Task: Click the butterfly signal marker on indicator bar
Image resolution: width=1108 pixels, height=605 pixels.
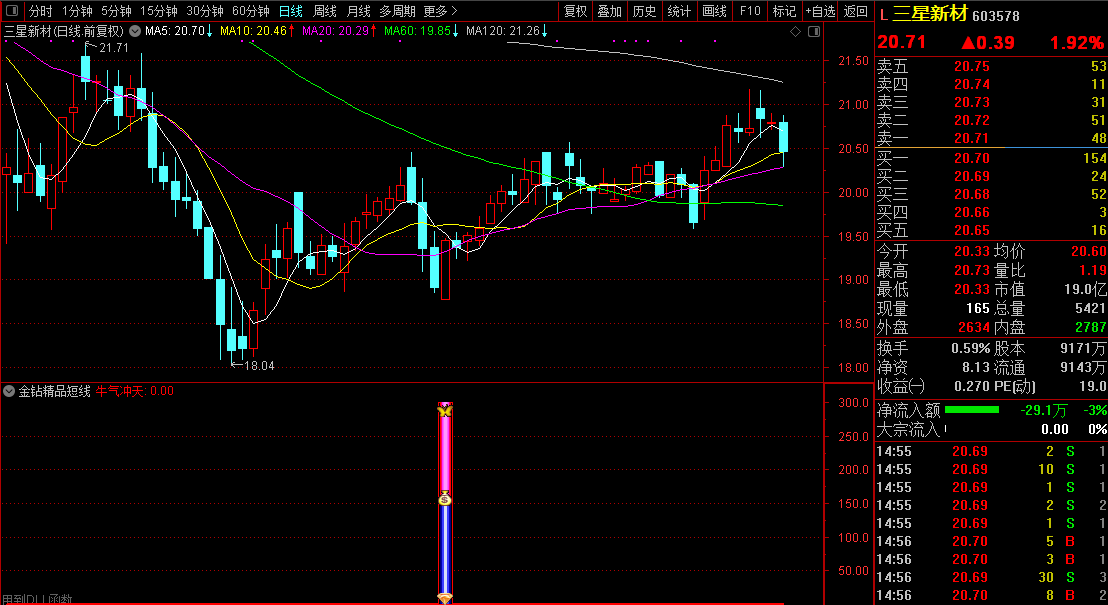Action: click(x=445, y=411)
